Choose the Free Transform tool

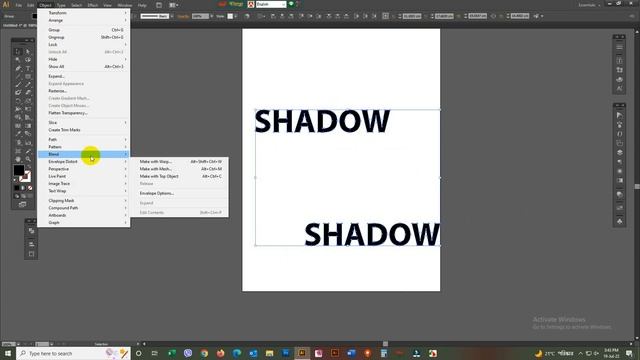tap(28, 109)
